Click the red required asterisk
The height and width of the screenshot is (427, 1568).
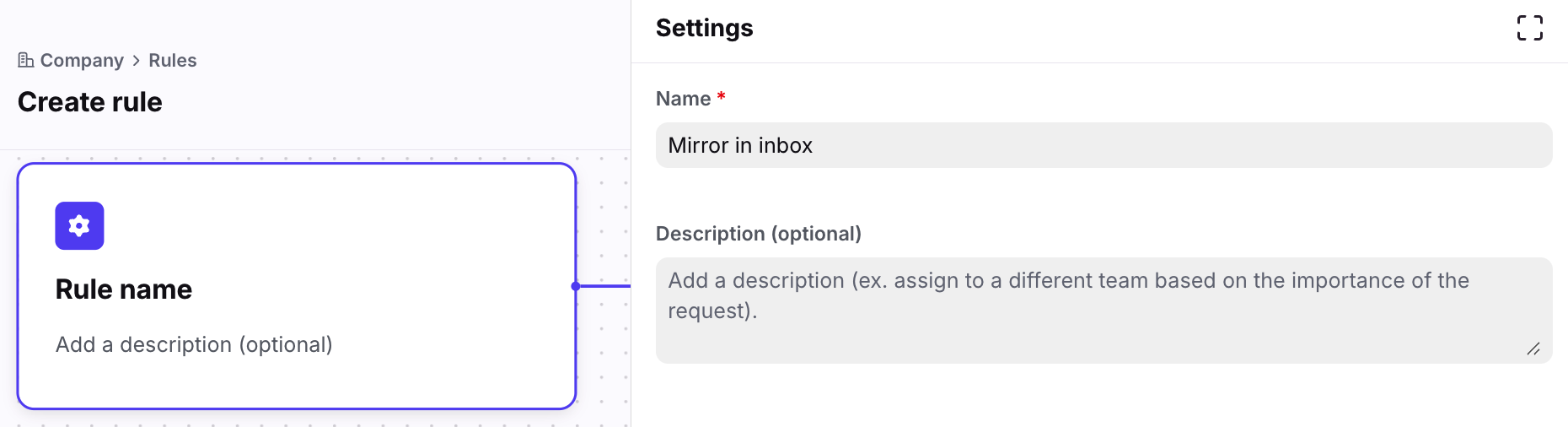722,97
